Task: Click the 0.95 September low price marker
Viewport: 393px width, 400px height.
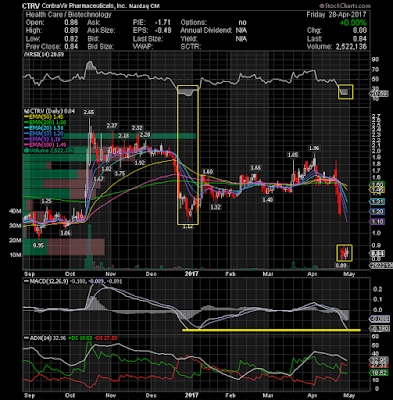Action: (x=39, y=245)
